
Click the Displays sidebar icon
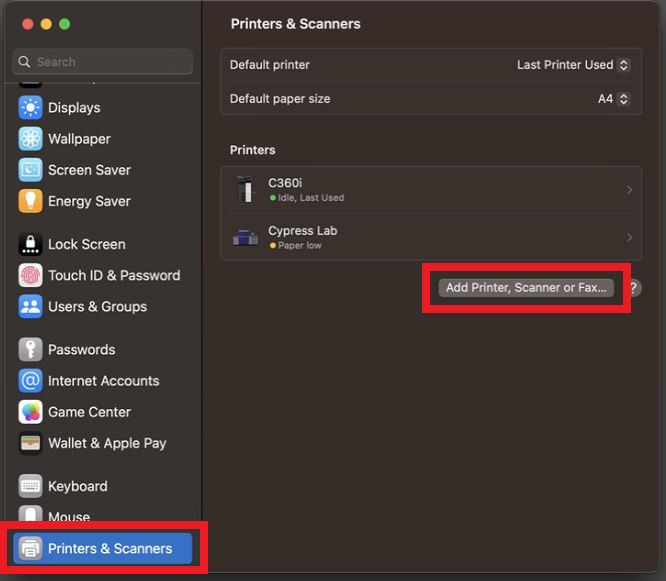(x=31, y=108)
